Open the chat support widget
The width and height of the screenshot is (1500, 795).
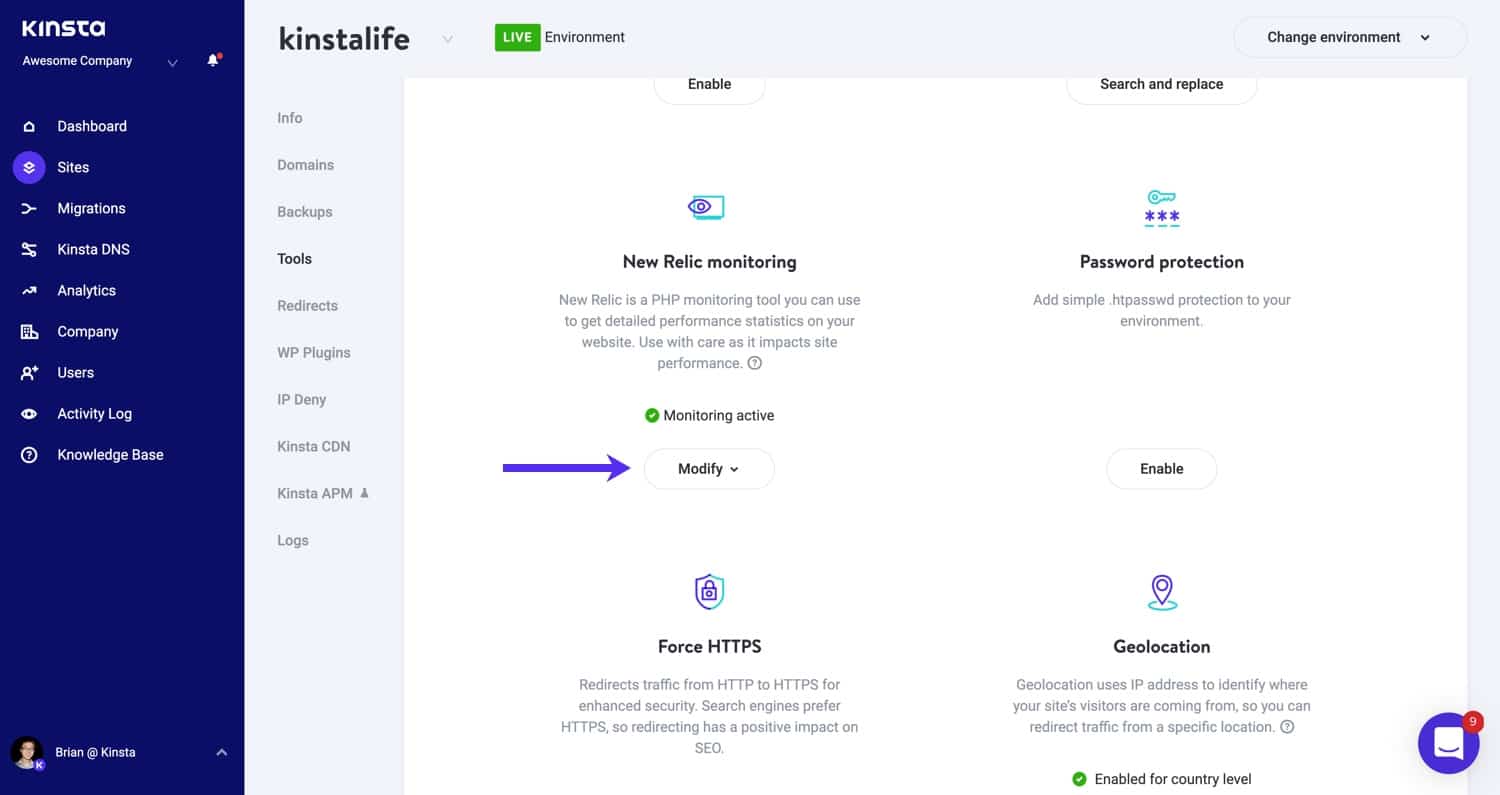pyautogui.click(x=1448, y=743)
